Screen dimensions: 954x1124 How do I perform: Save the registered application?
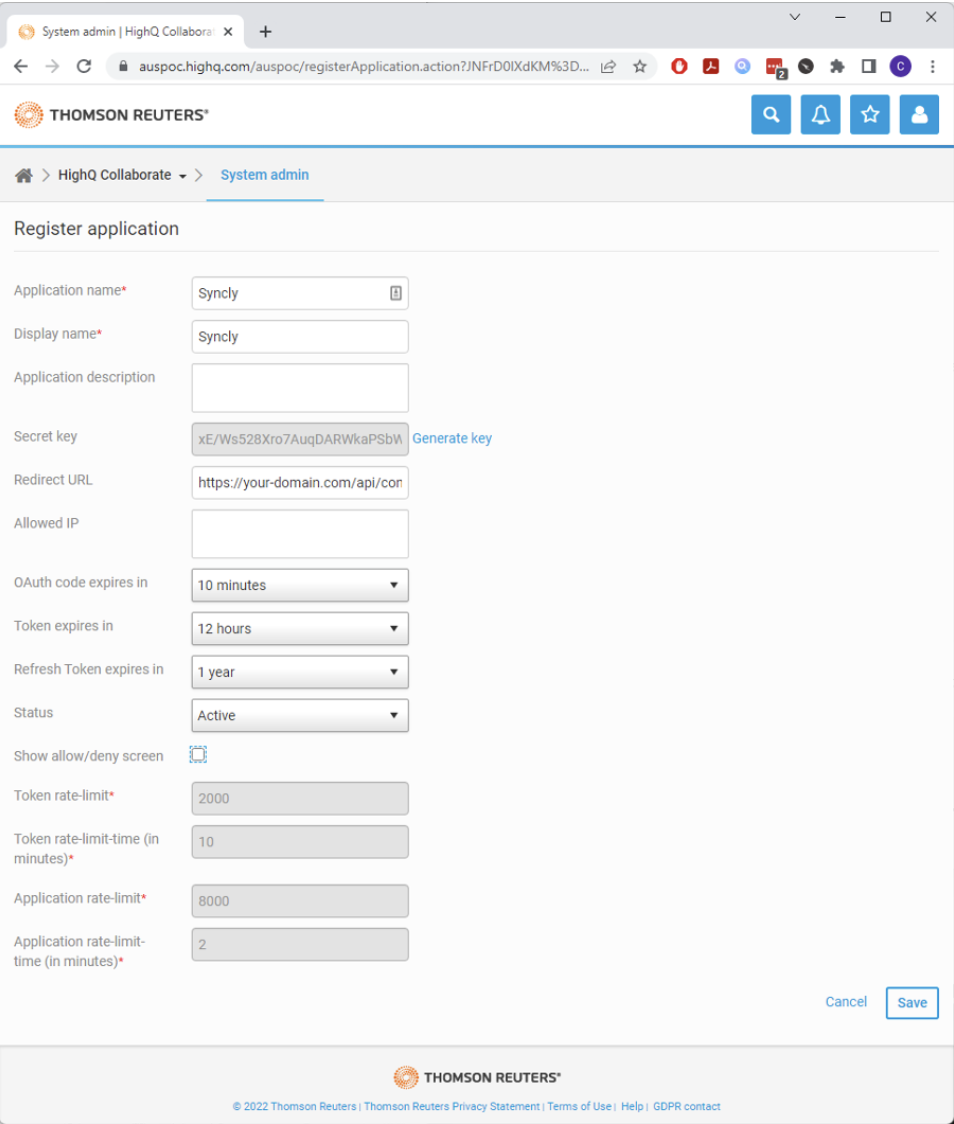pyautogui.click(x=911, y=1002)
